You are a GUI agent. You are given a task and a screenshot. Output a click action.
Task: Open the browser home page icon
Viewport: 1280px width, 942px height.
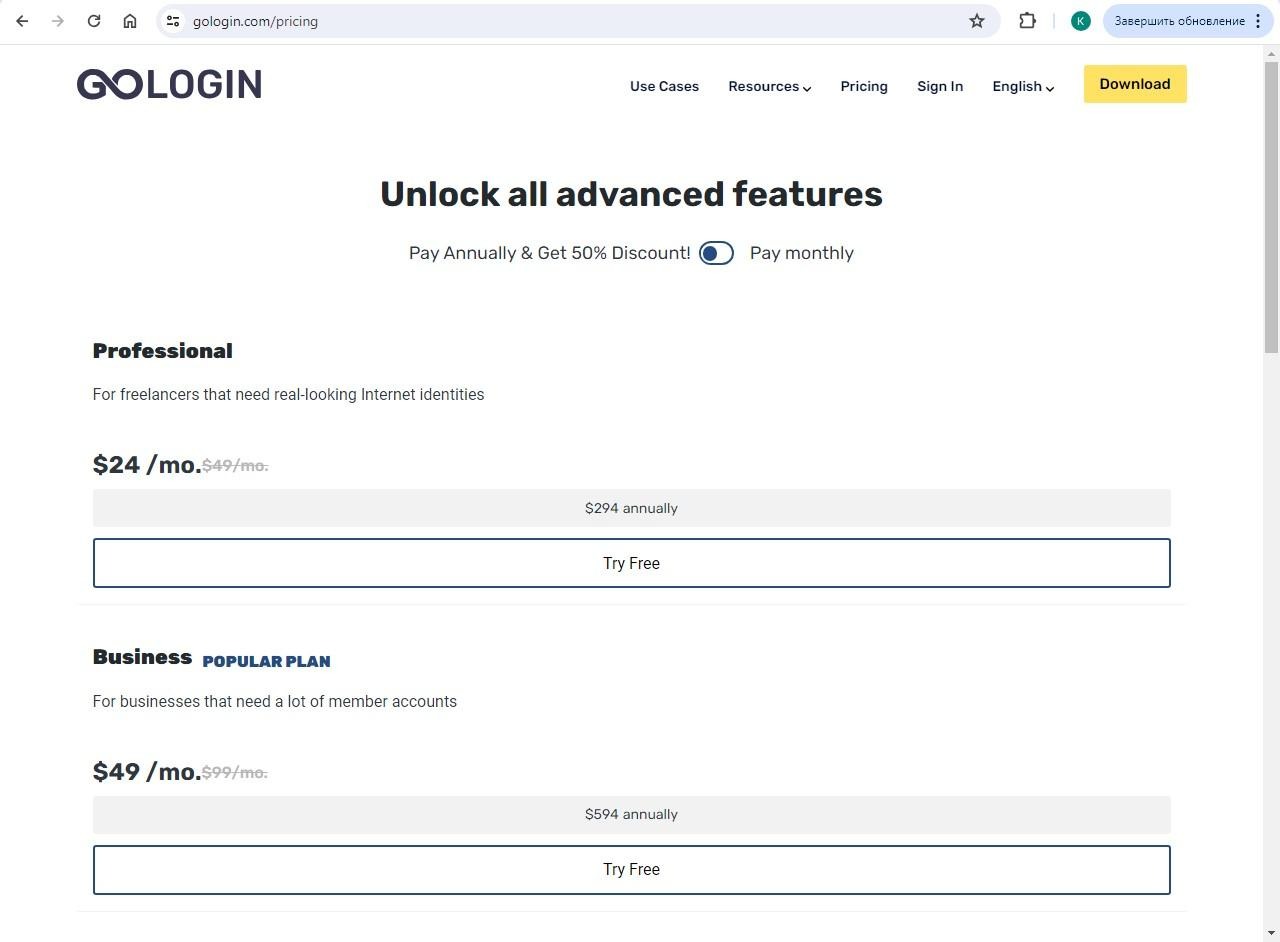tap(130, 21)
